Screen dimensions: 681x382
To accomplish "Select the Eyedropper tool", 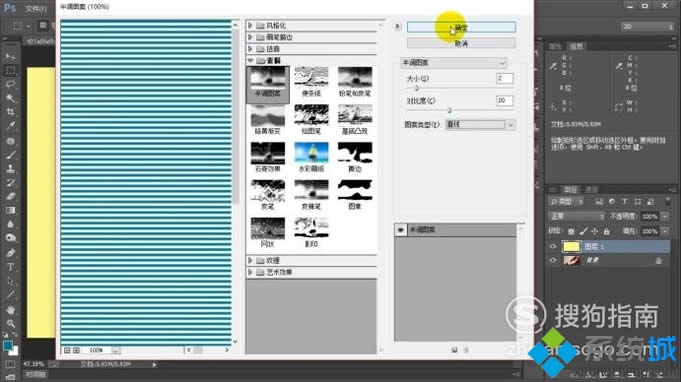I will 10,126.
